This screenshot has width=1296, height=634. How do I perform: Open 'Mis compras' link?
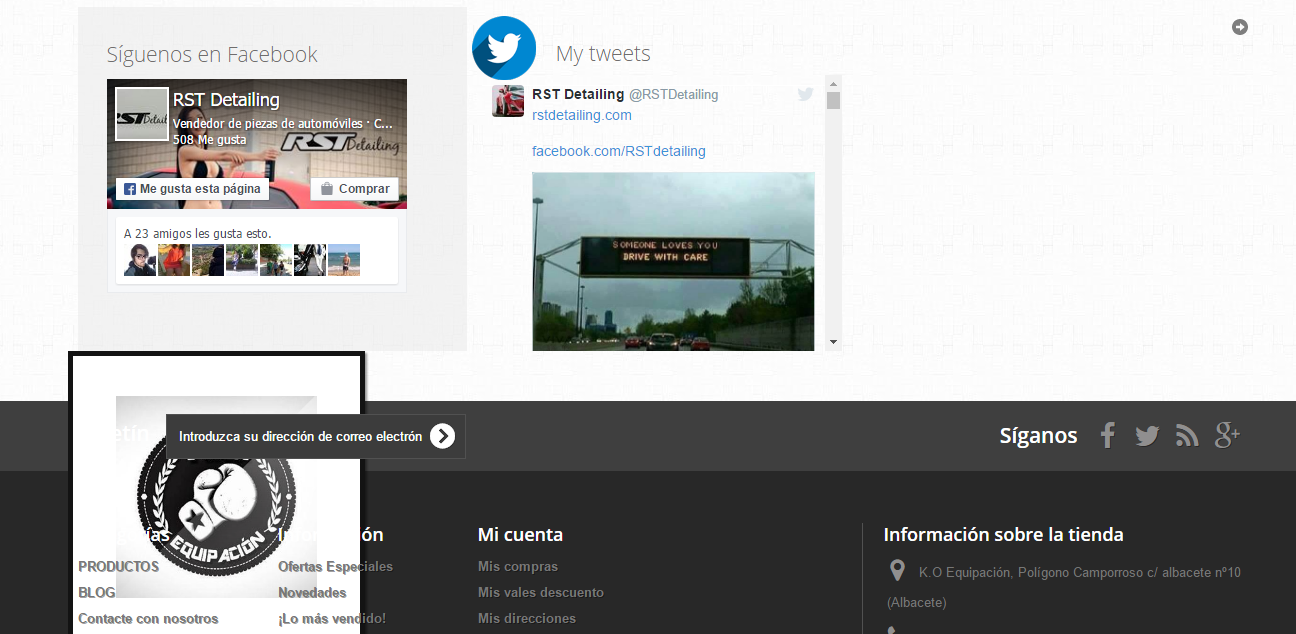pos(518,566)
